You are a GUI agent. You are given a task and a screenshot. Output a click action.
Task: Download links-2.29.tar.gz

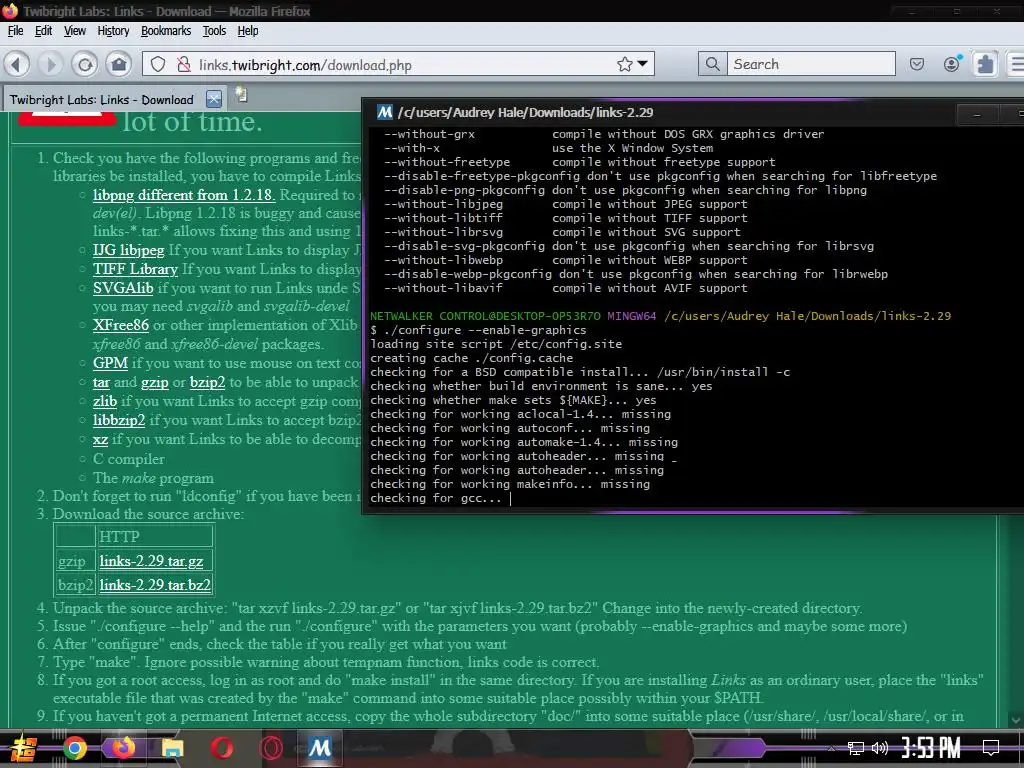point(152,561)
